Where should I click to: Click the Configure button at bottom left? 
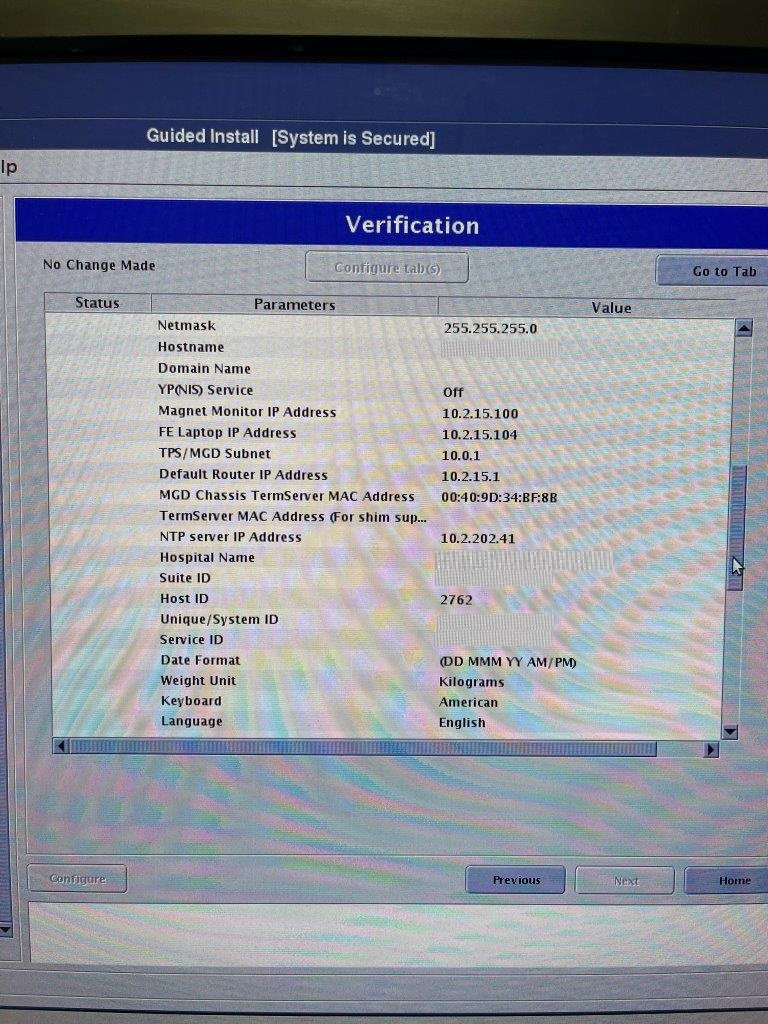(77, 879)
